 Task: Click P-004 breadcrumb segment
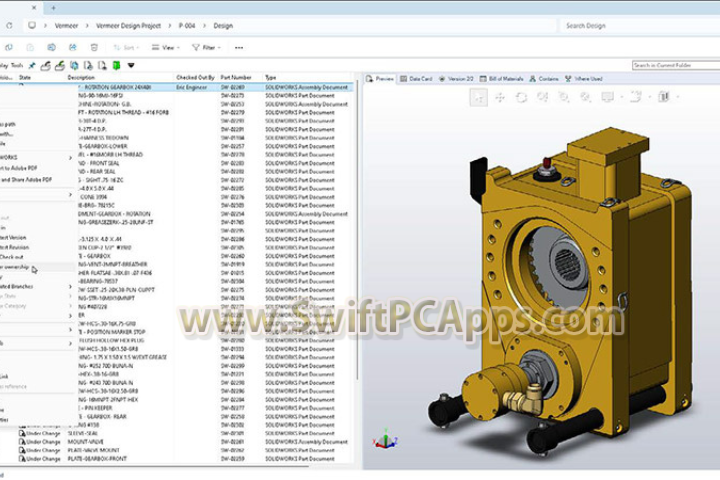tap(187, 26)
